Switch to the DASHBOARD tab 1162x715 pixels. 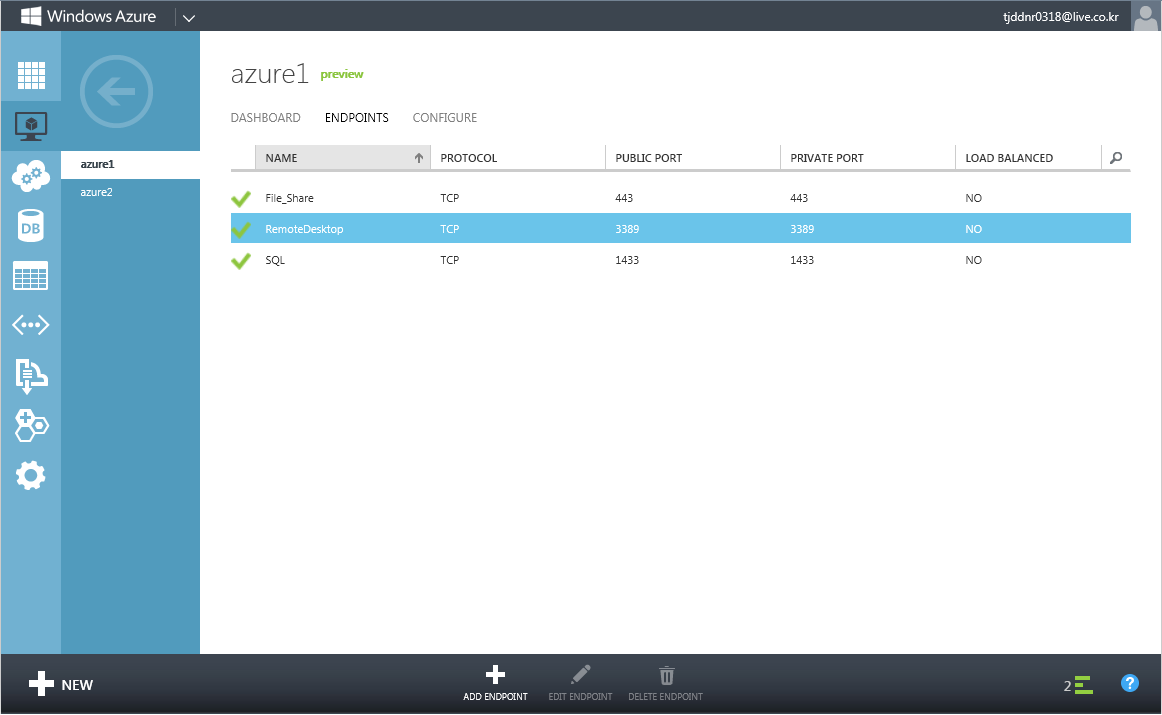(x=265, y=118)
